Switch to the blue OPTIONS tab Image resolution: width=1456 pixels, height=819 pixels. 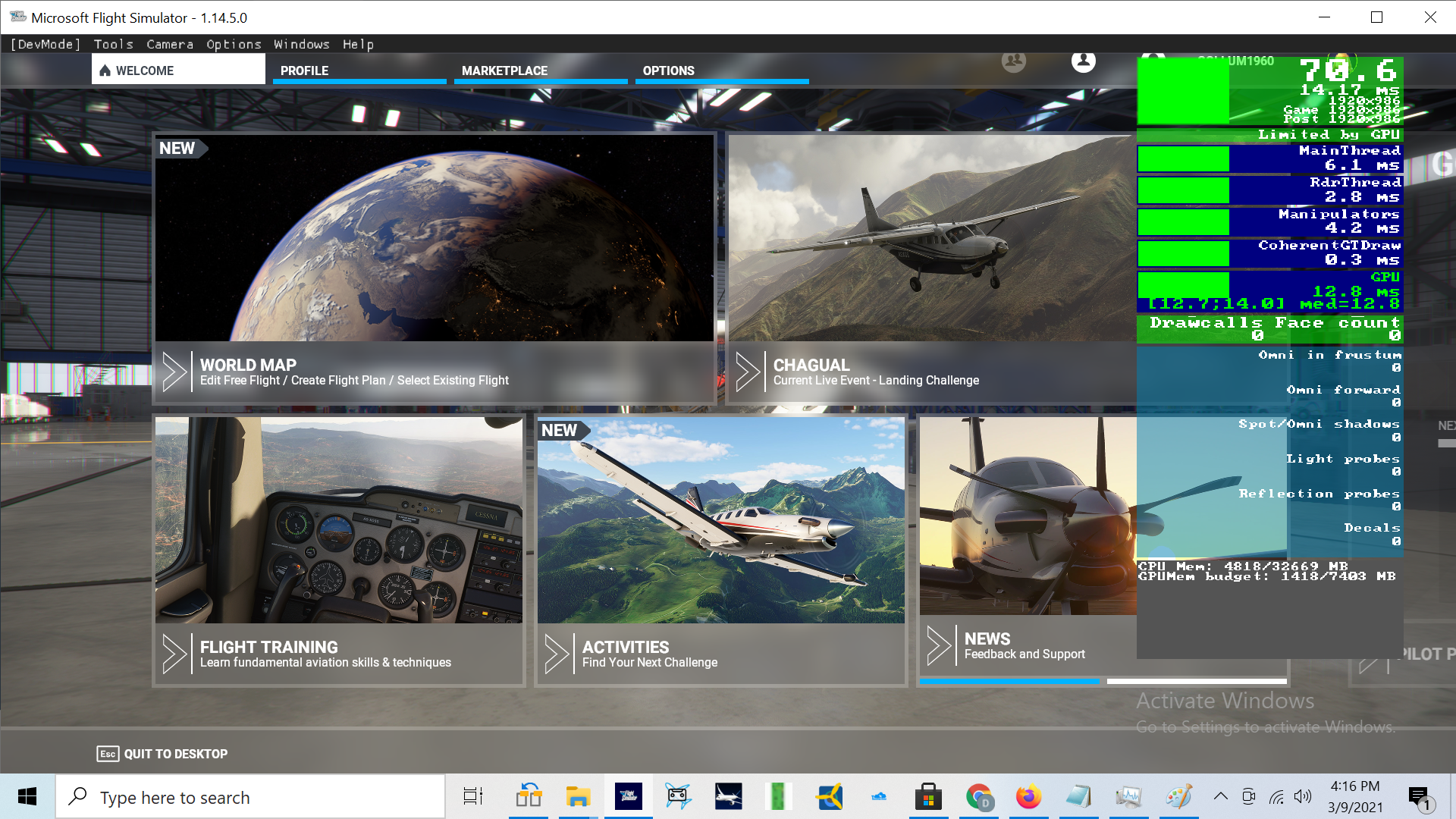722,71
